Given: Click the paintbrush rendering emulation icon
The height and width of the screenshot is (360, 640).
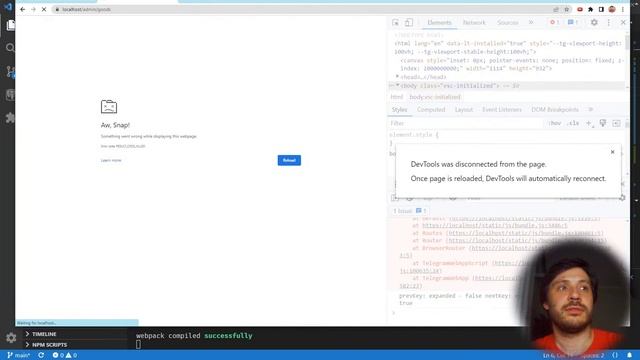Looking at the screenshot, I should [x=602, y=123].
